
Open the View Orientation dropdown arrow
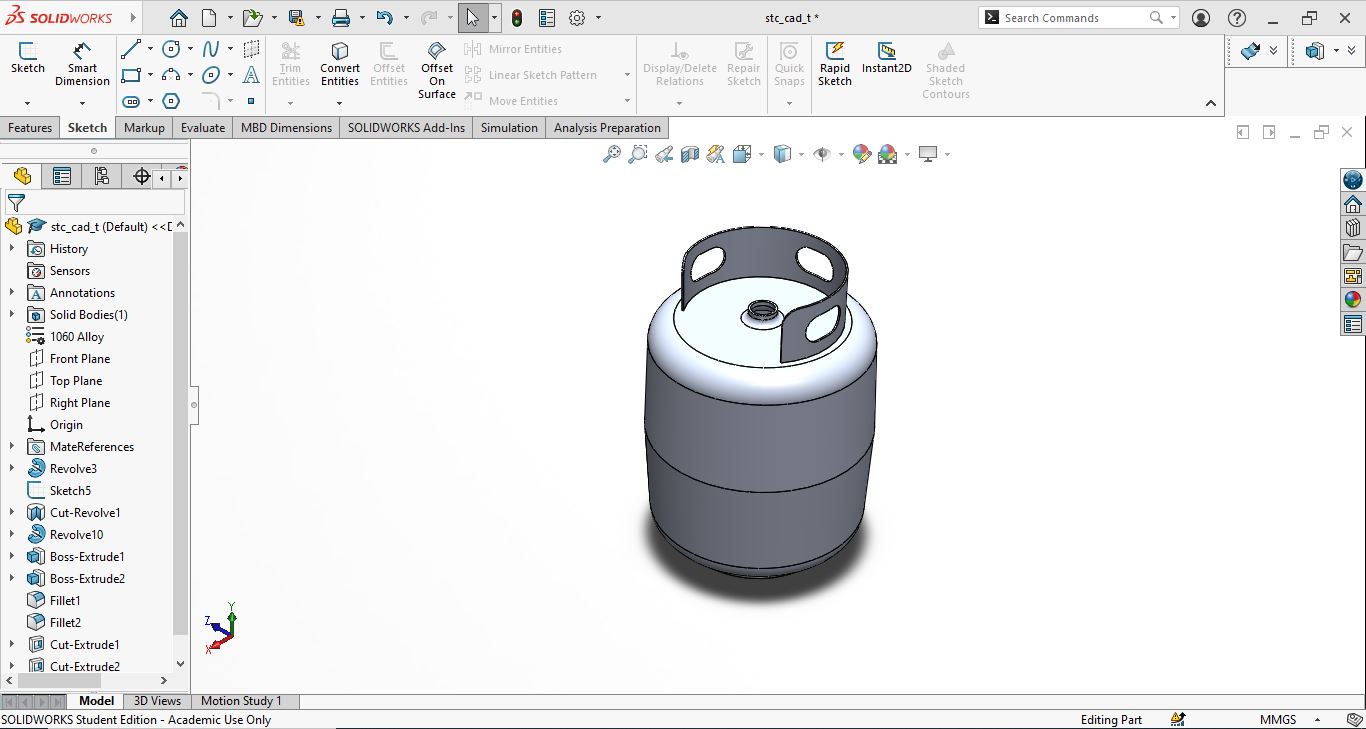[x=762, y=155]
